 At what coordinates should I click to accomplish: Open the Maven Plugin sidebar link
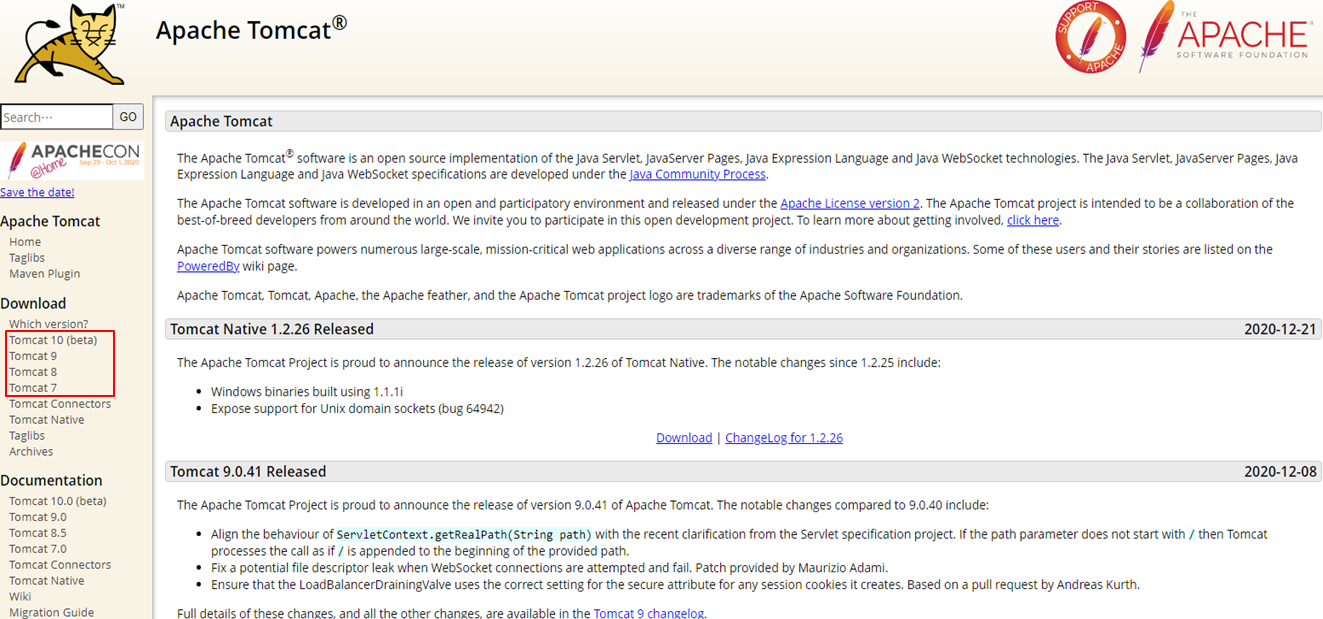[x=44, y=274]
